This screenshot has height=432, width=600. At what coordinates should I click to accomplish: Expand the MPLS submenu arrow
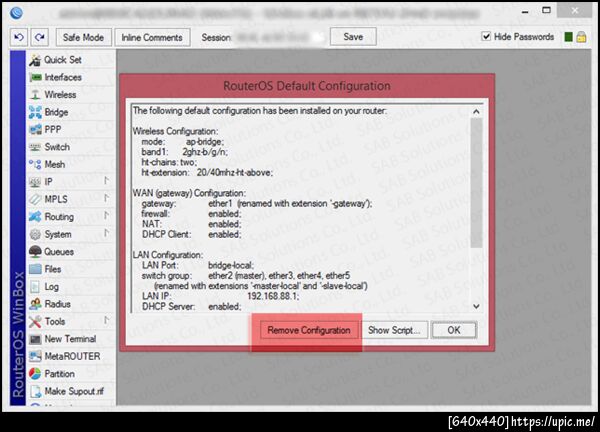pos(106,198)
